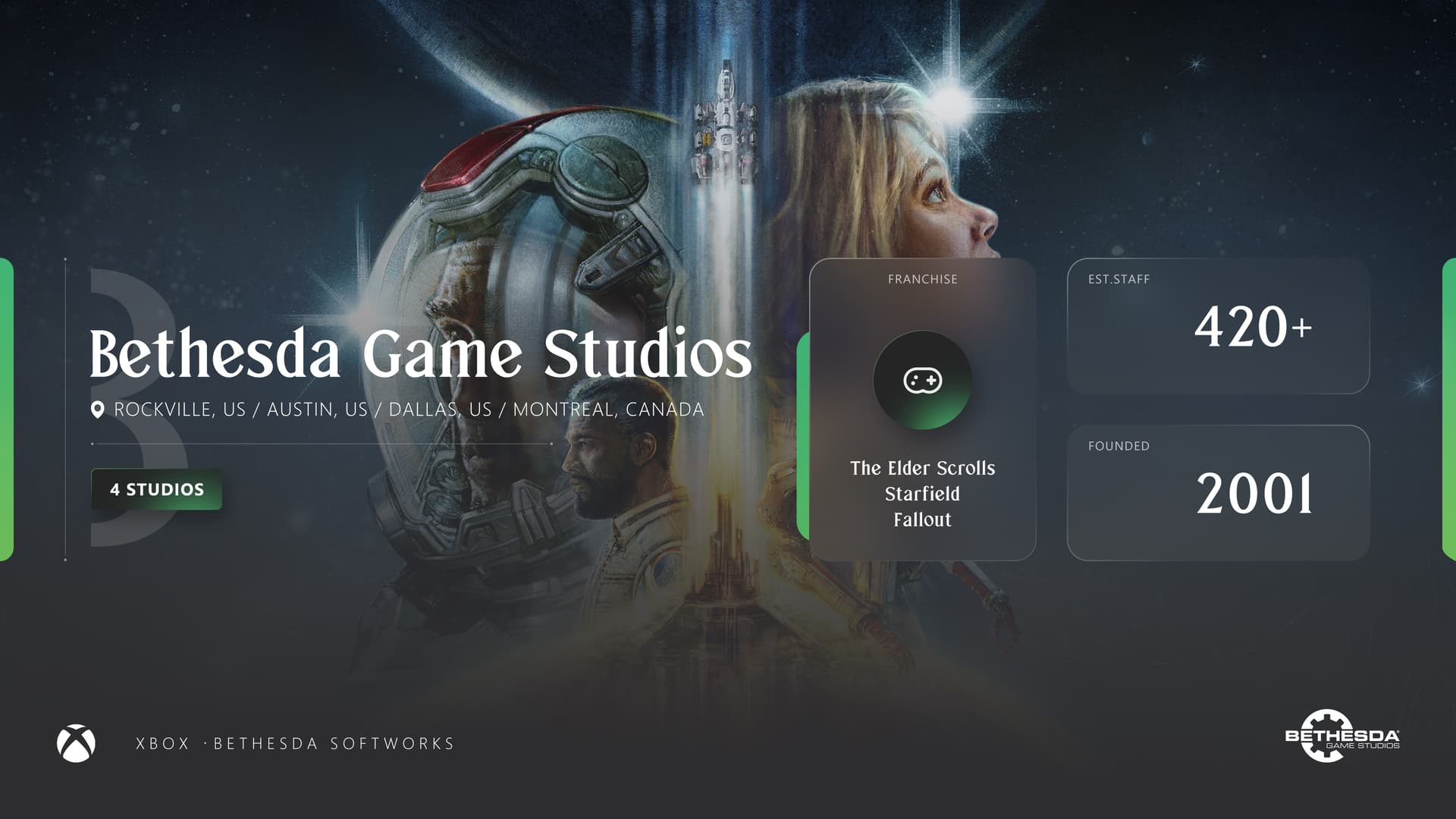Select the EST.STAFF 420+ card

[1218, 326]
